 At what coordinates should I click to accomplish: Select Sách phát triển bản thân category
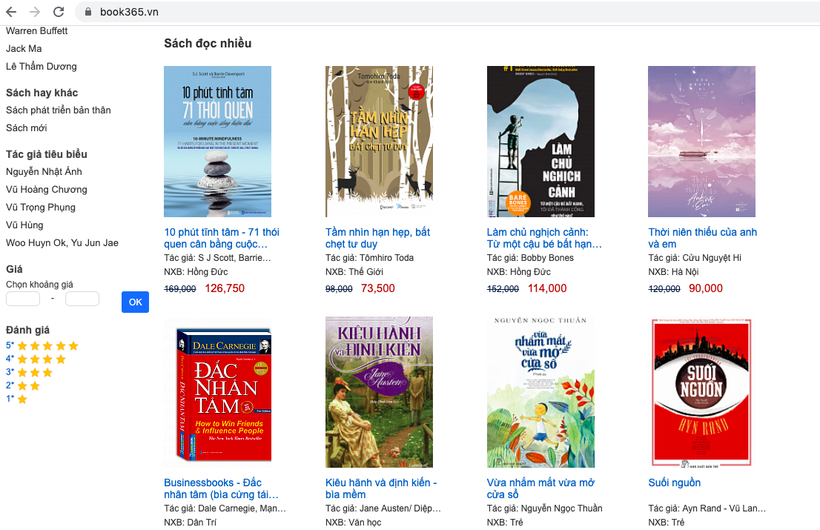pyautogui.click(x=58, y=110)
